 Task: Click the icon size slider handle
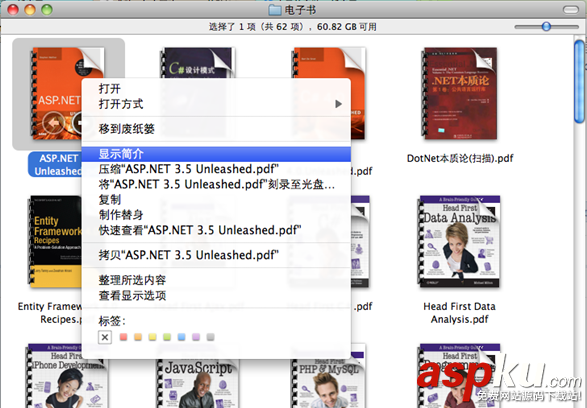pos(546,27)
